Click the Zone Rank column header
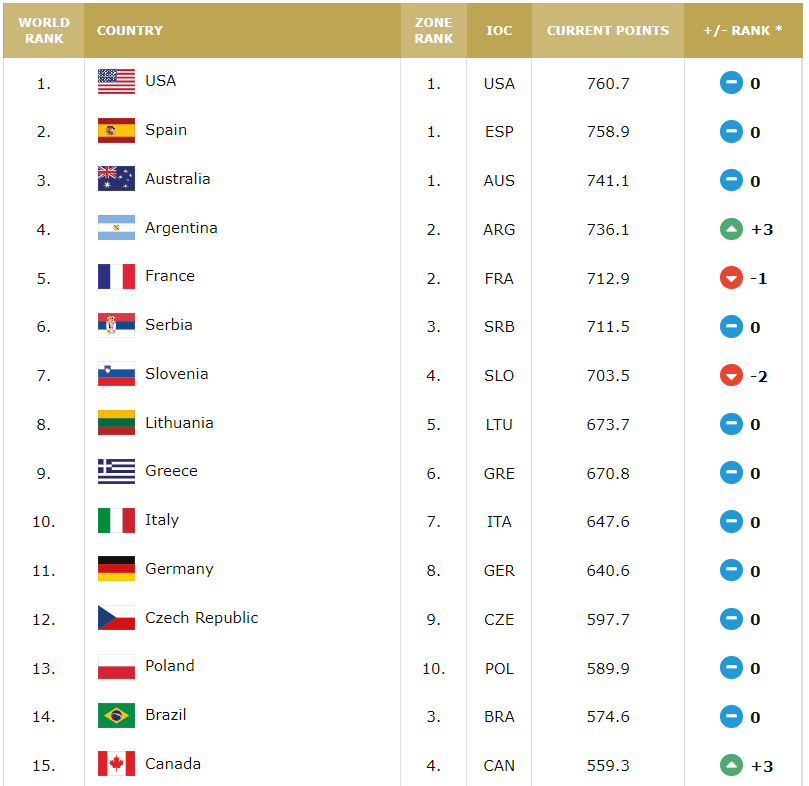The height and width of the screenshot is (786, 809). (x=433, y=30)
